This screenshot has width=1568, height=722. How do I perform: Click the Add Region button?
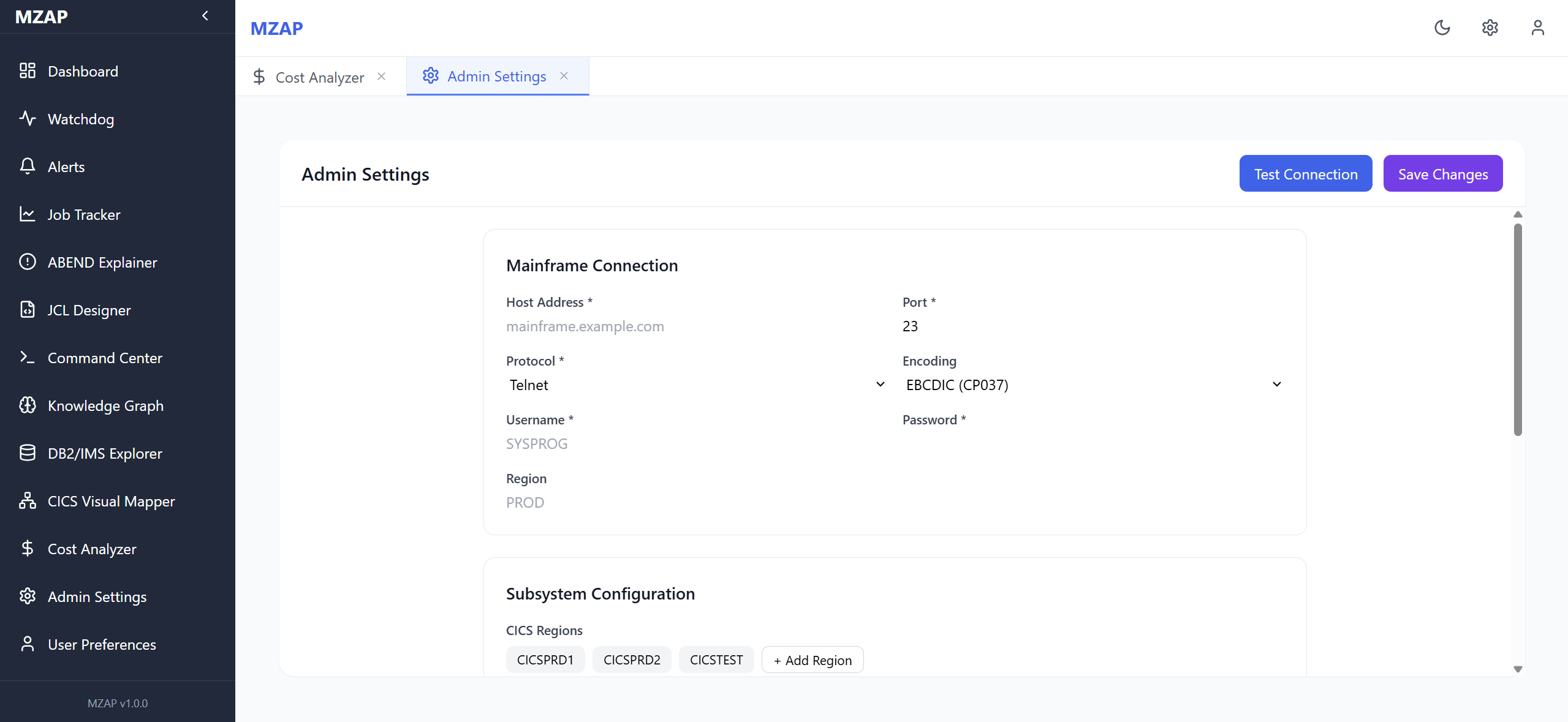coord(812,660)
